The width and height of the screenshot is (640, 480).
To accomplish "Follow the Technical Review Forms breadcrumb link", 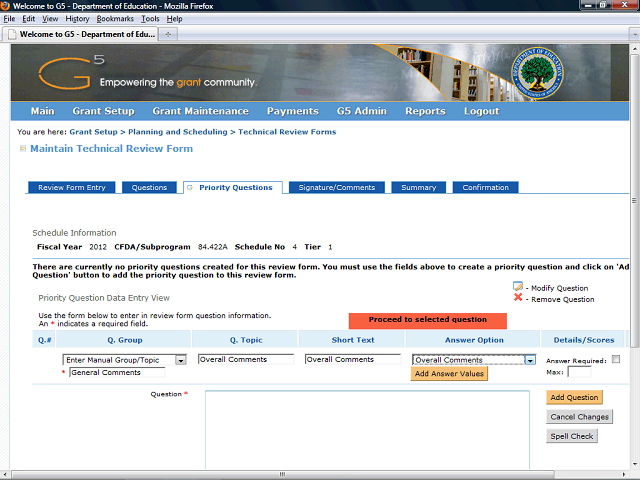I will tap(287, 132).
